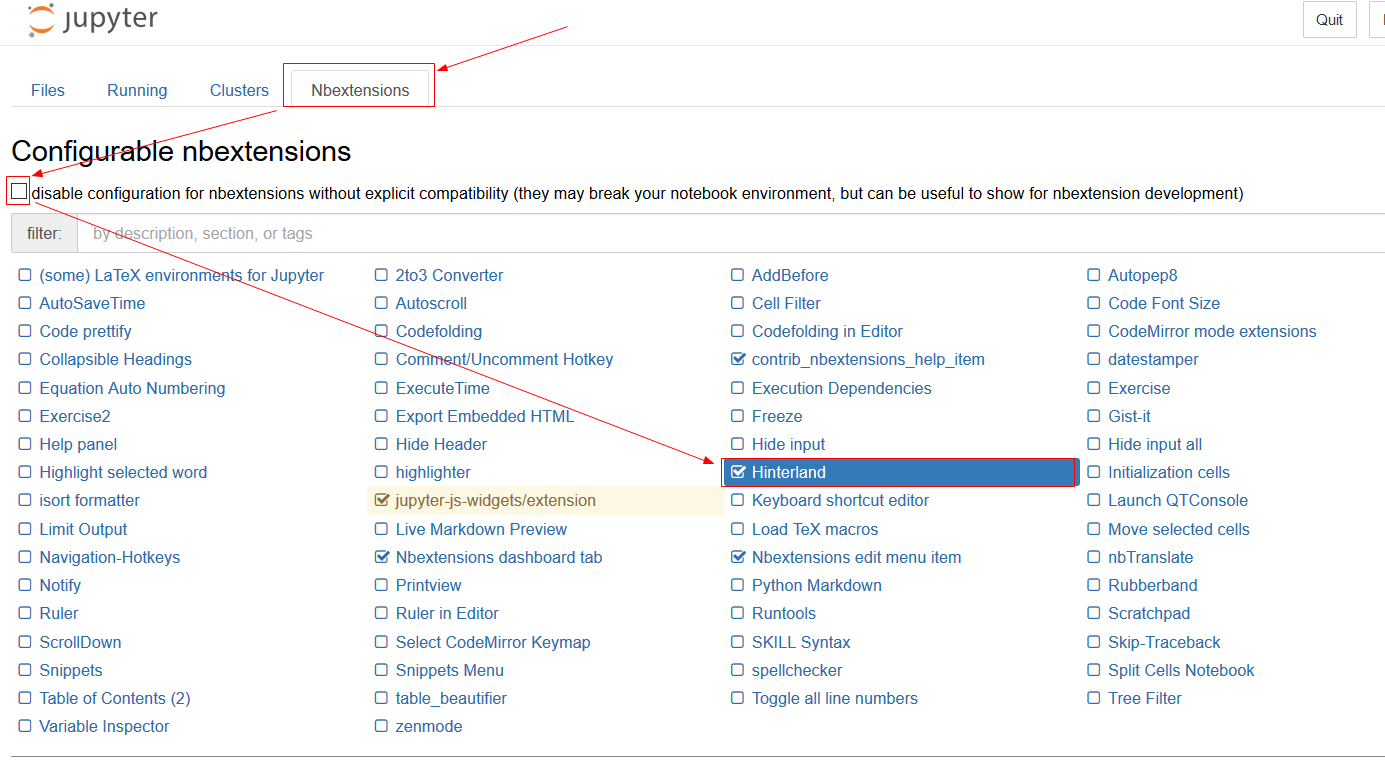Viewport: 1385px width, 765px height.
Task: Enable the ExecuteTime checkbox
Action: [381, 388]
